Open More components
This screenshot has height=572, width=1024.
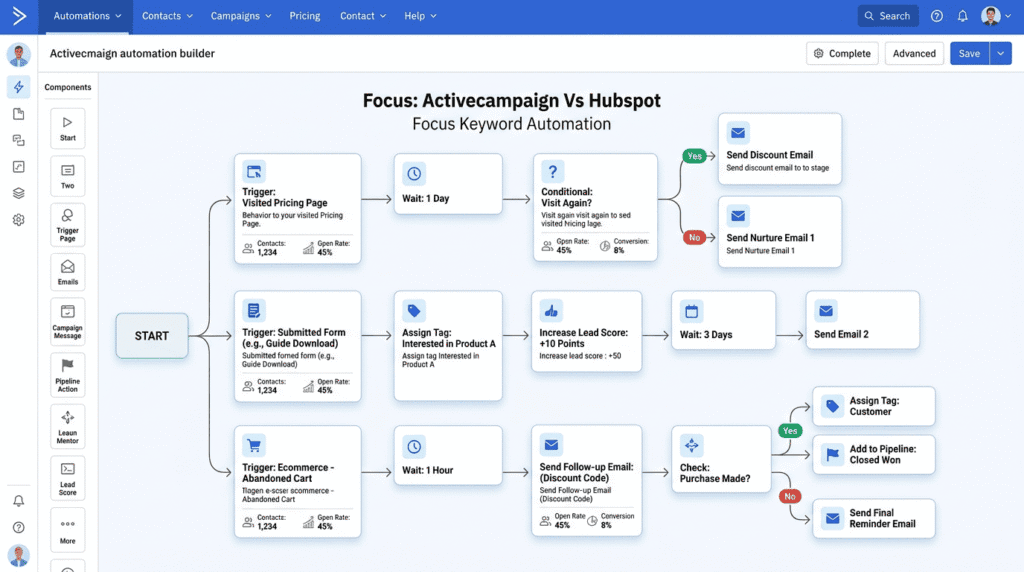(x=68, y=531)
